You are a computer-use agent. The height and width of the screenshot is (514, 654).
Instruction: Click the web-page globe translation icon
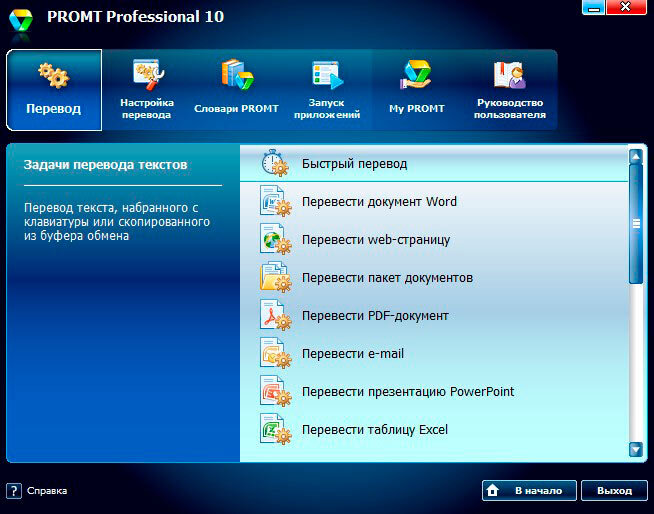coord(275,239)
